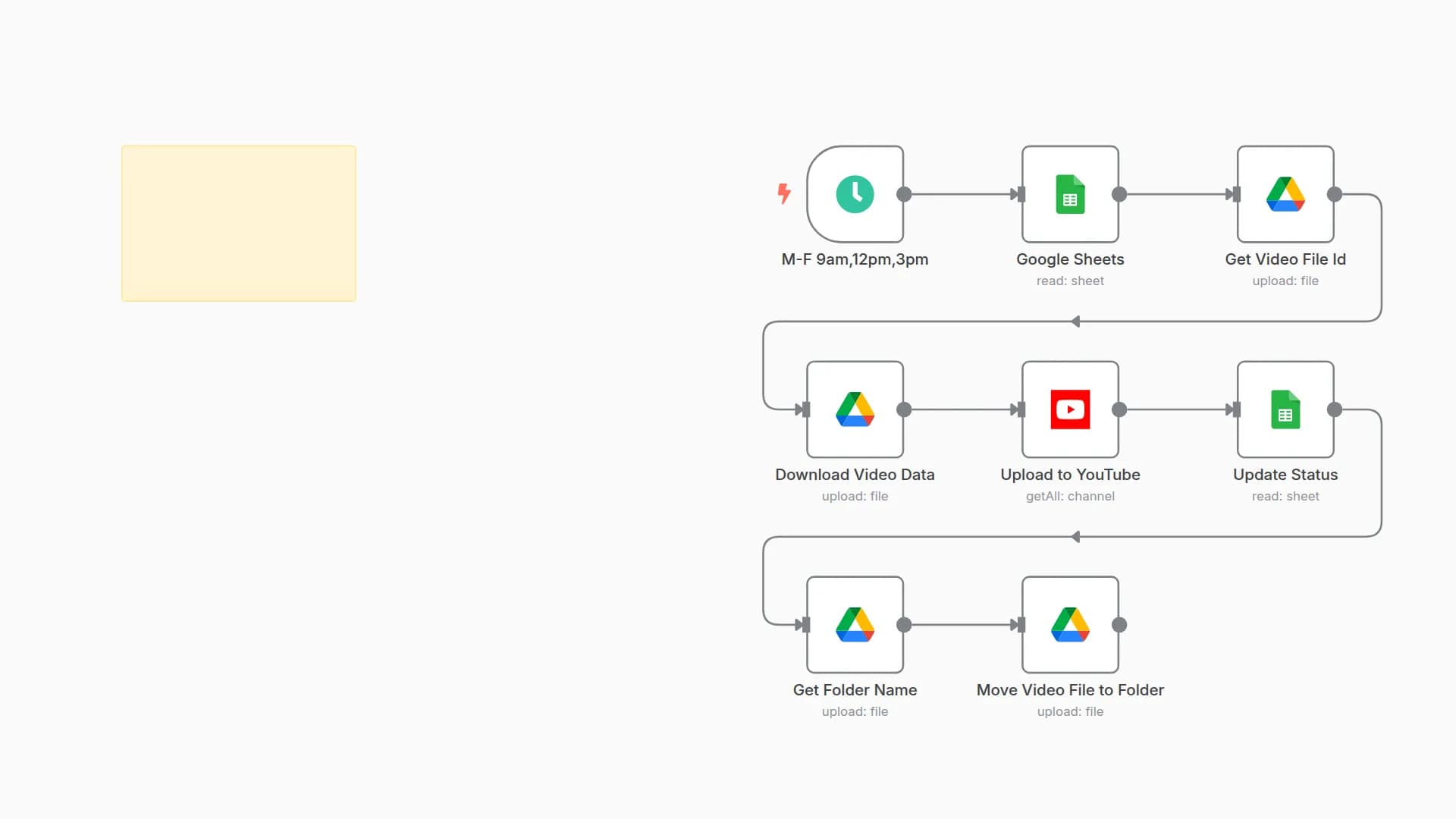Click the 'Update Status' label

click(1285, 475)
